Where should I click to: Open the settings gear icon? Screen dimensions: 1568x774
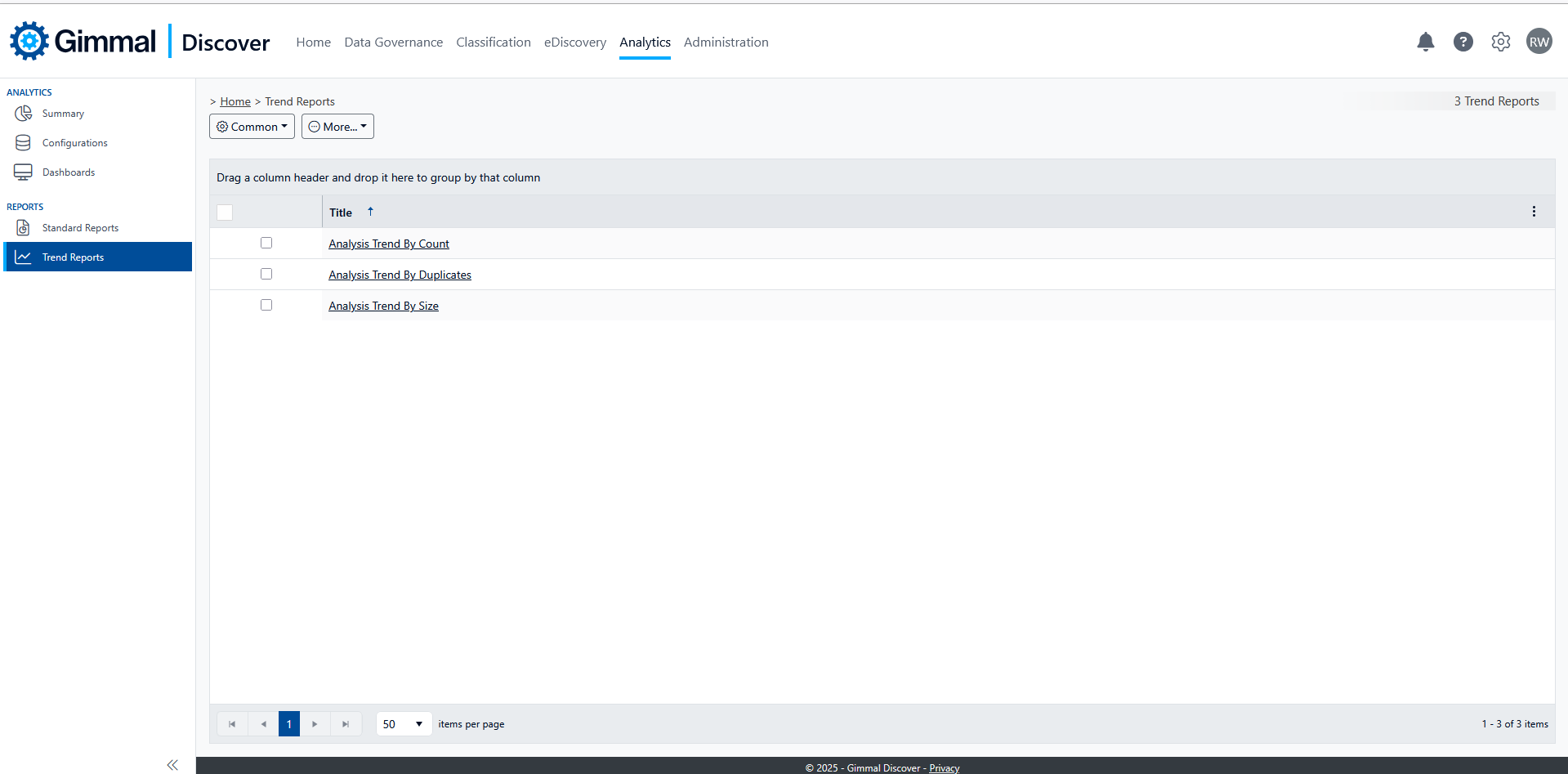(x=1500, y=42)
